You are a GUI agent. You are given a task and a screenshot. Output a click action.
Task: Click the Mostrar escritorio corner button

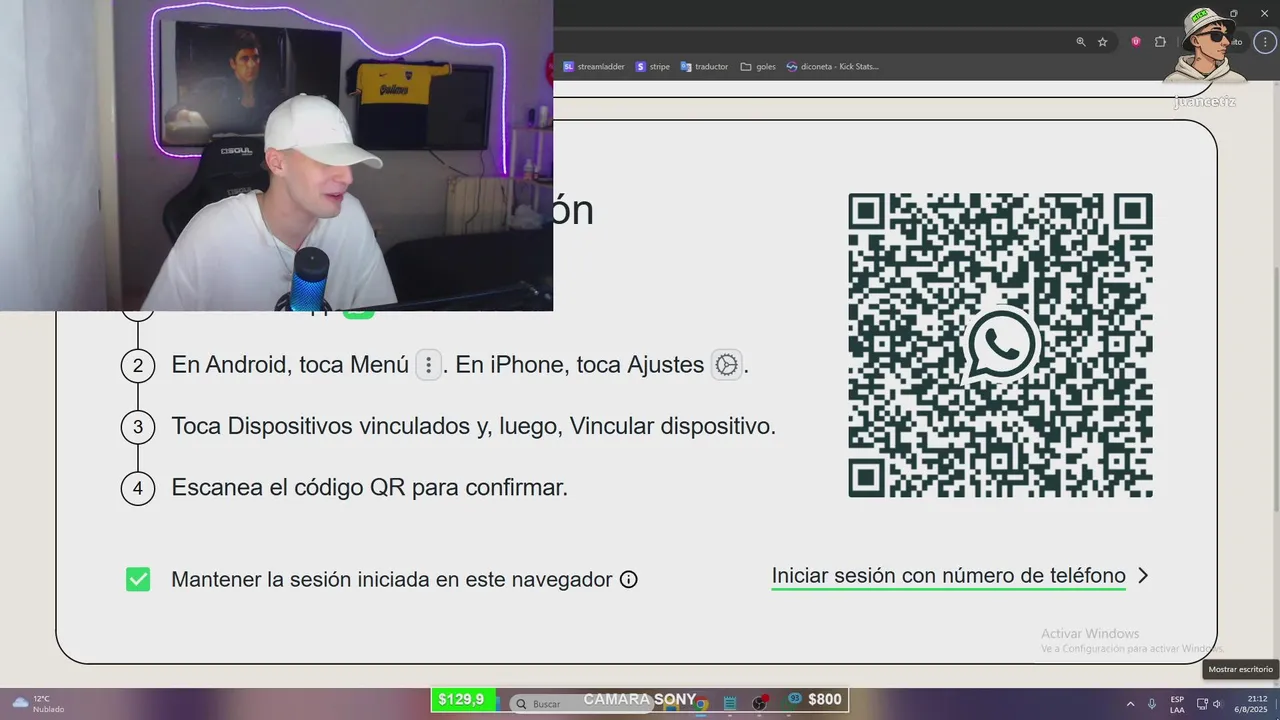[x=1277, y=704]
